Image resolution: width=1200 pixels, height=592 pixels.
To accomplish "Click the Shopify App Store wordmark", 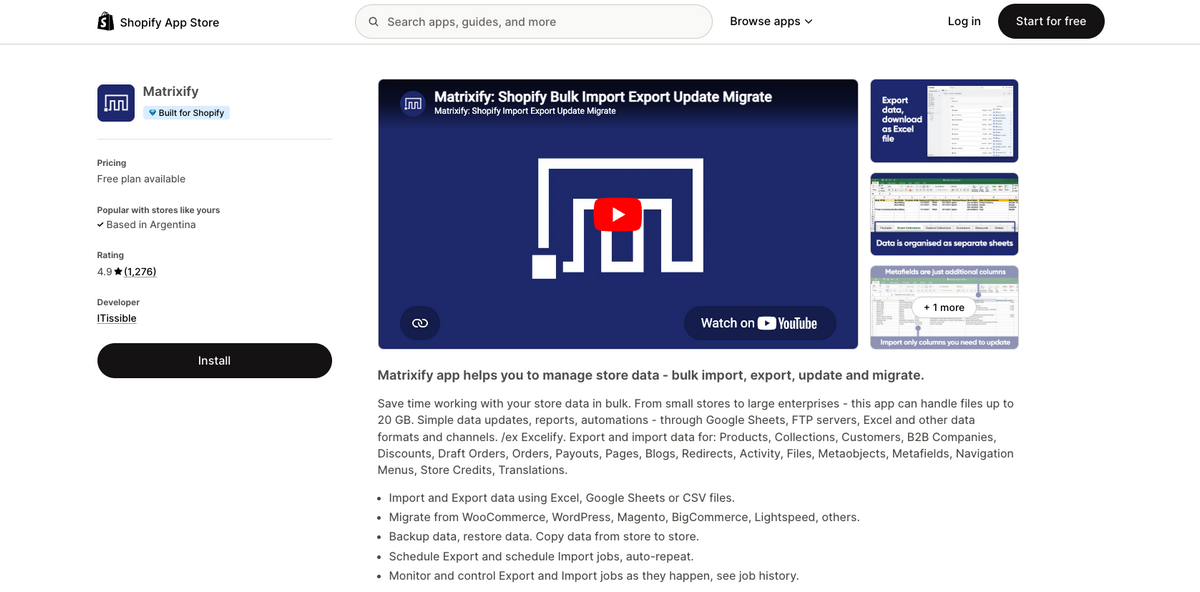I will pyautogui.click(x=169, y=22).
